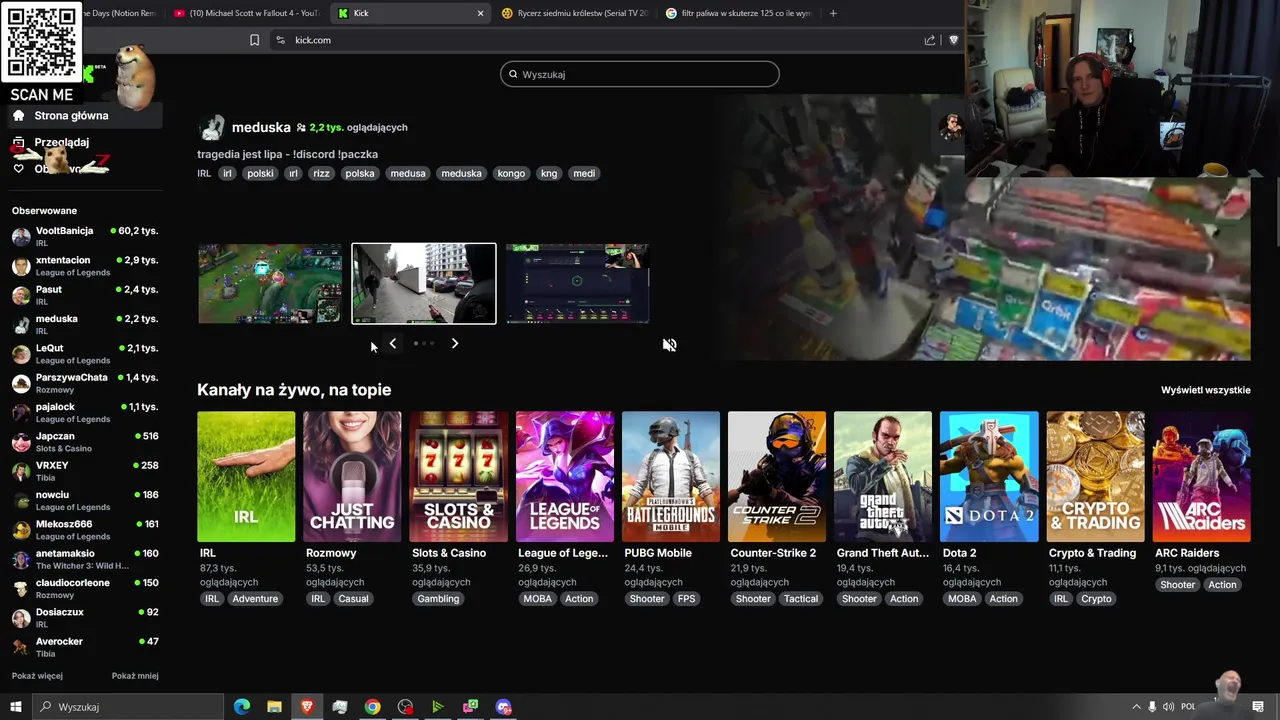Click the microphone tray icon

pyautogui.click(x=1152, y=707)
